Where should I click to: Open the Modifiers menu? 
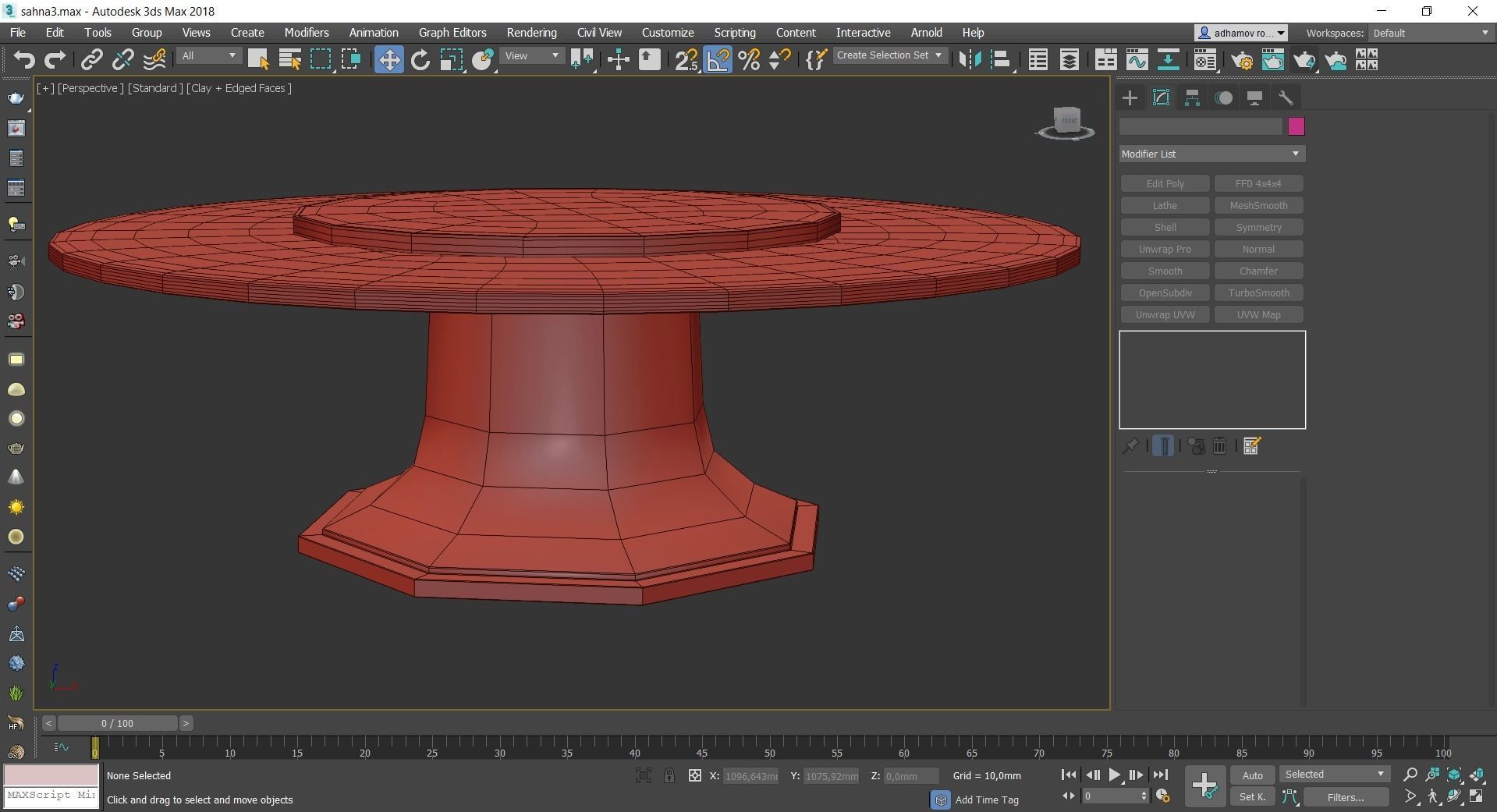tap(307, 33)
